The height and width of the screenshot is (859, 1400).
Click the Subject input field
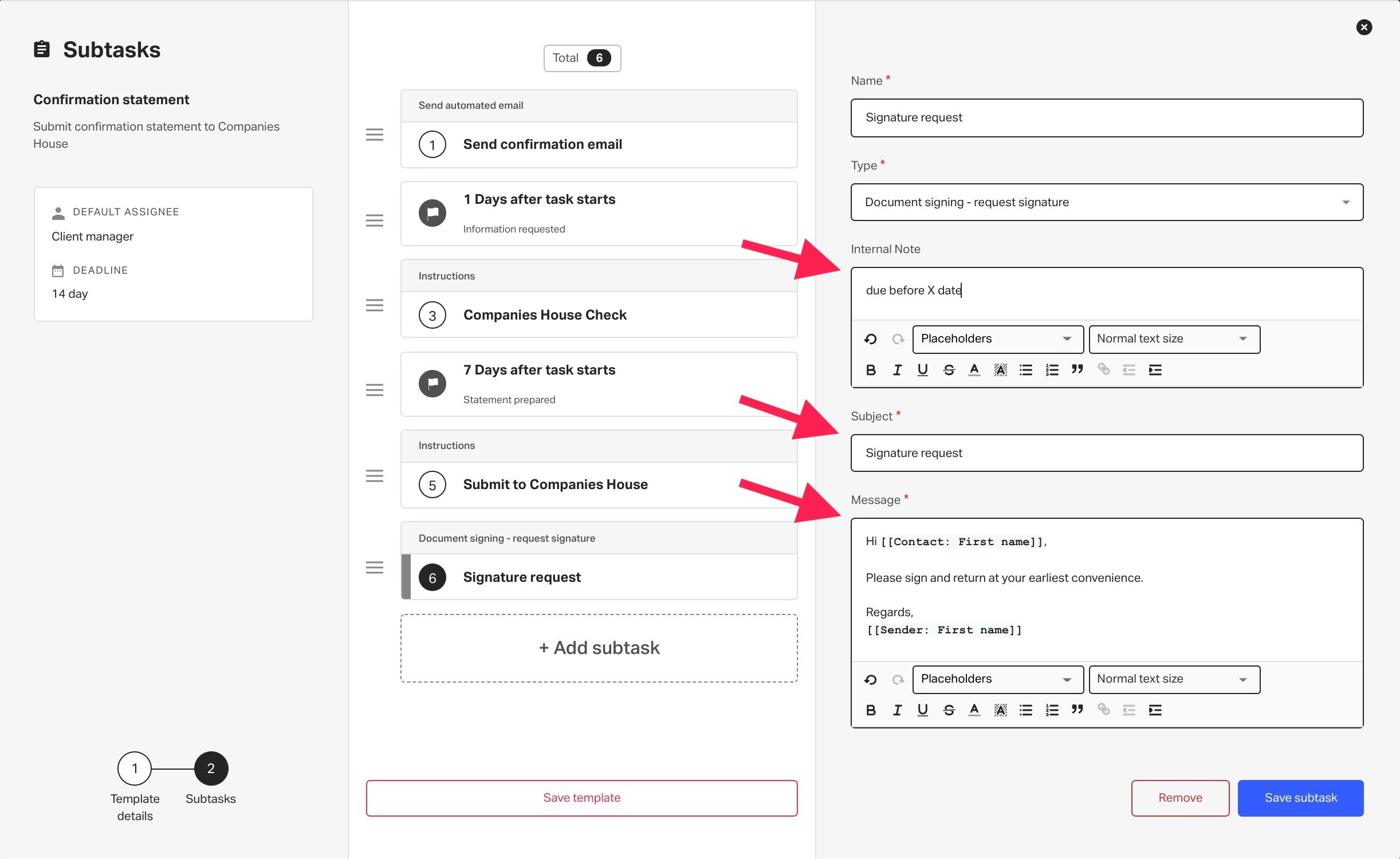pos(1107,453)
